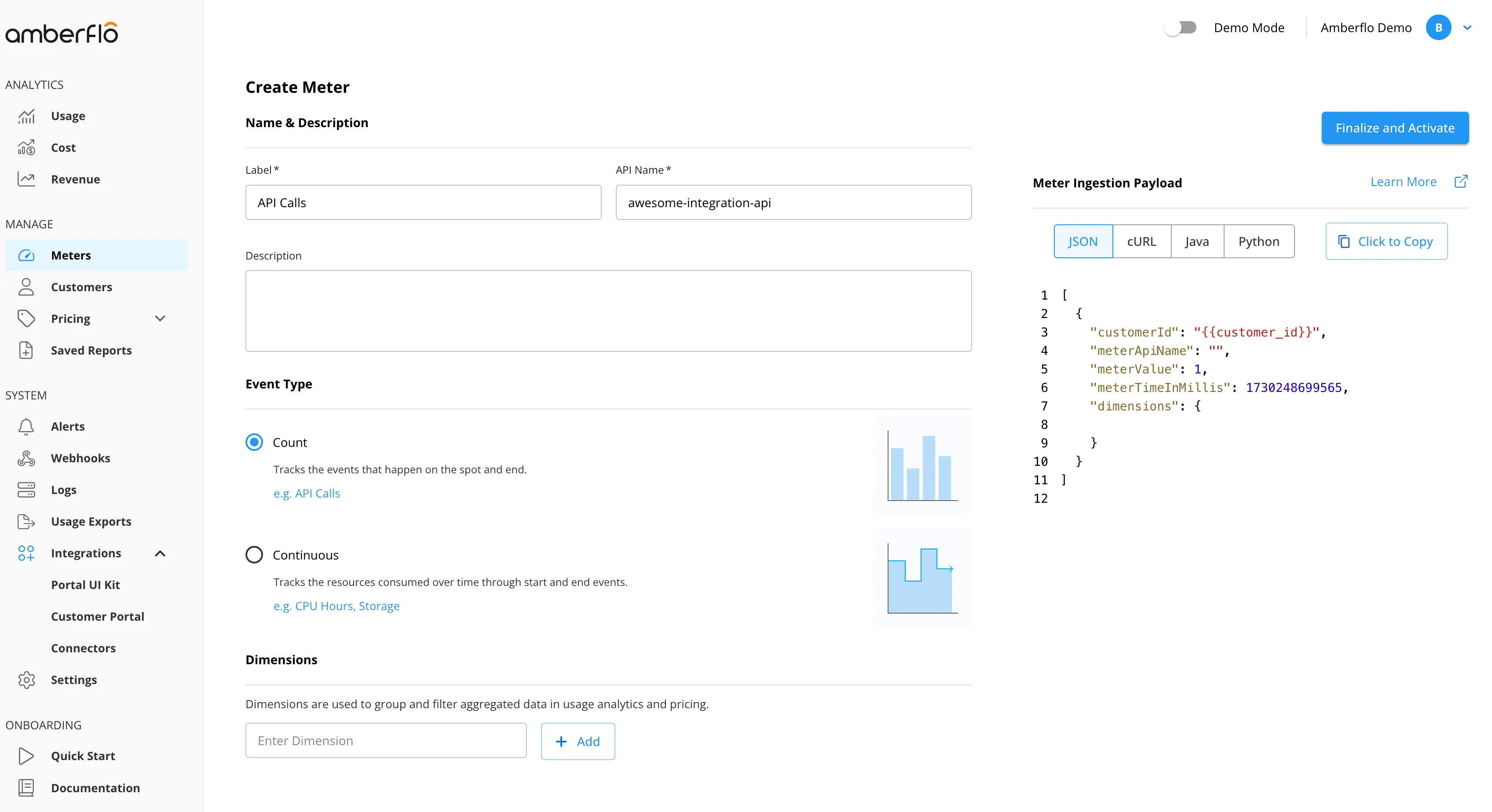Click Finalize and Activate button
1492x812 pixels.
1395,128
